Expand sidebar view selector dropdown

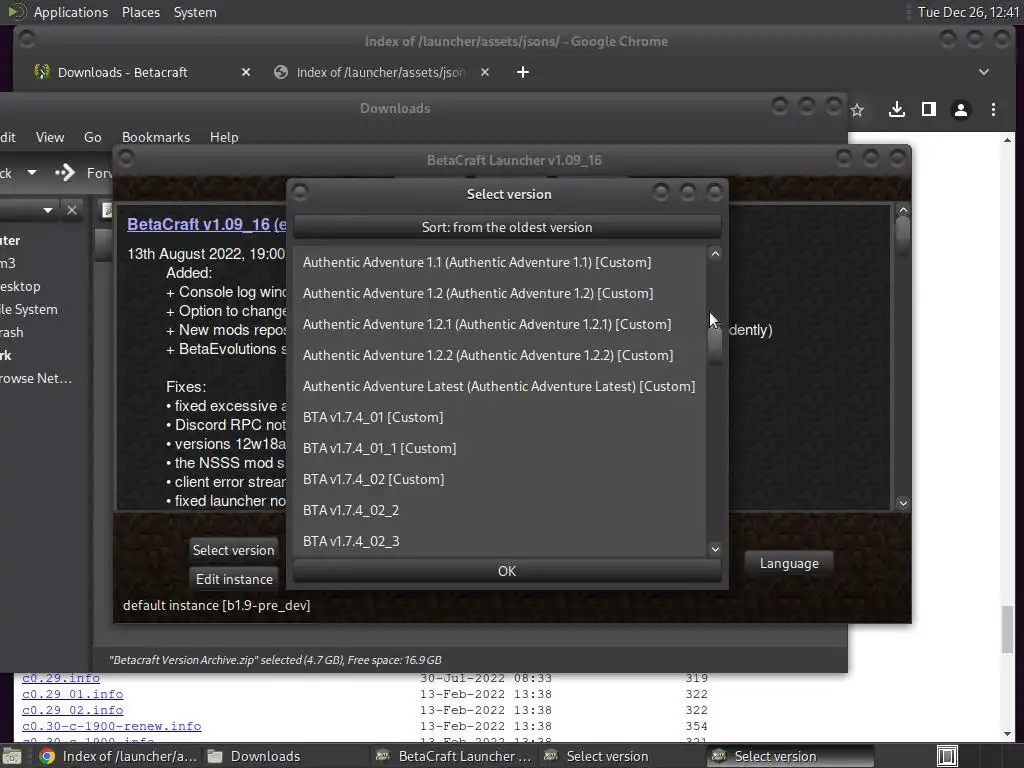coord(48,210)
